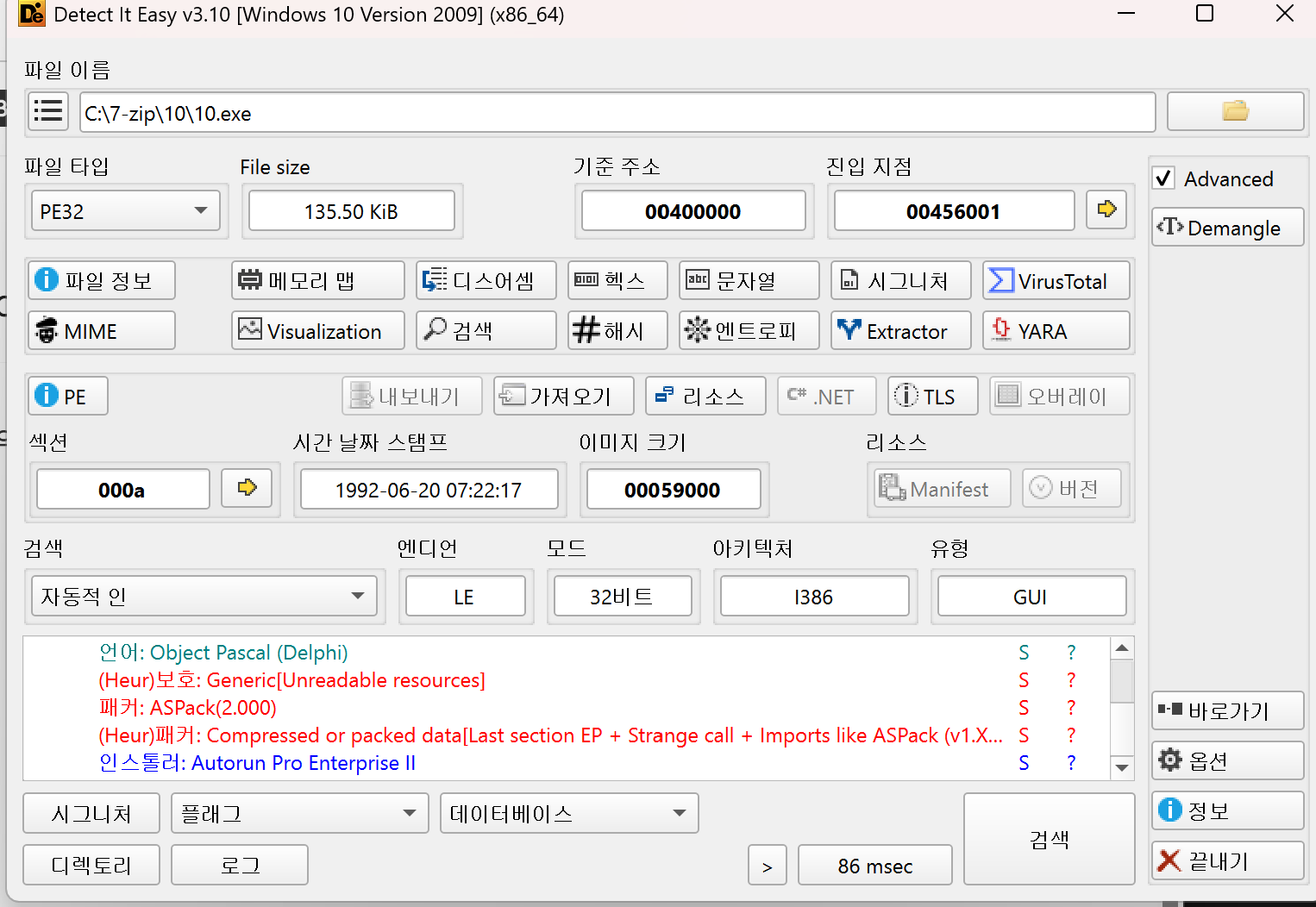Select Generic[Unreadable resources] result row
Image resolution: width=1316 pixels, height=907 pixels.
291,680
